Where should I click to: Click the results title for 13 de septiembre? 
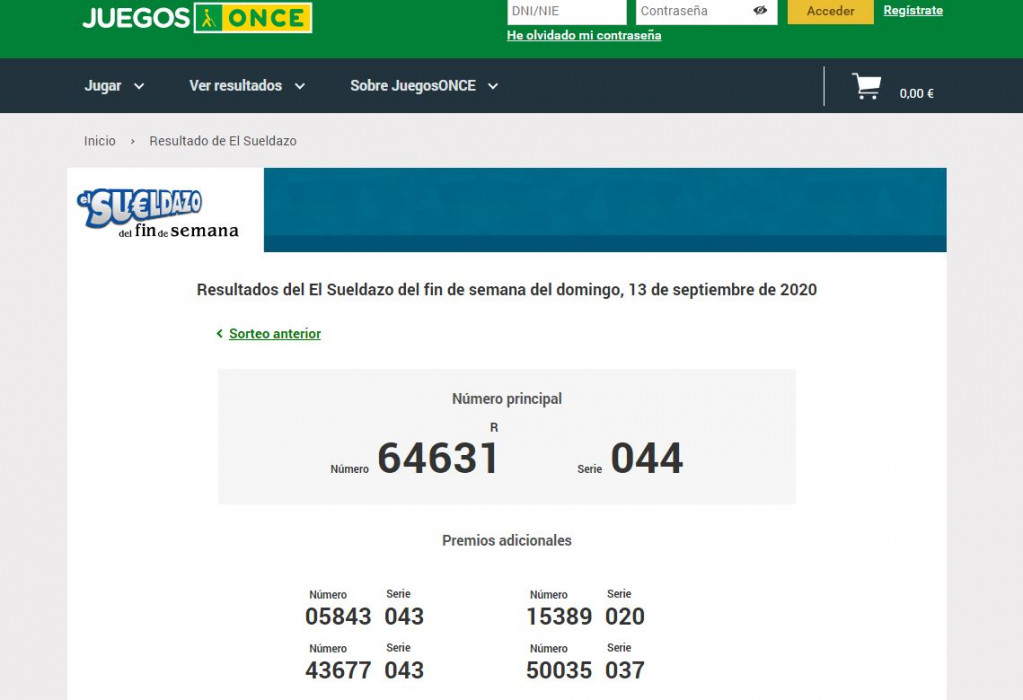507,290
